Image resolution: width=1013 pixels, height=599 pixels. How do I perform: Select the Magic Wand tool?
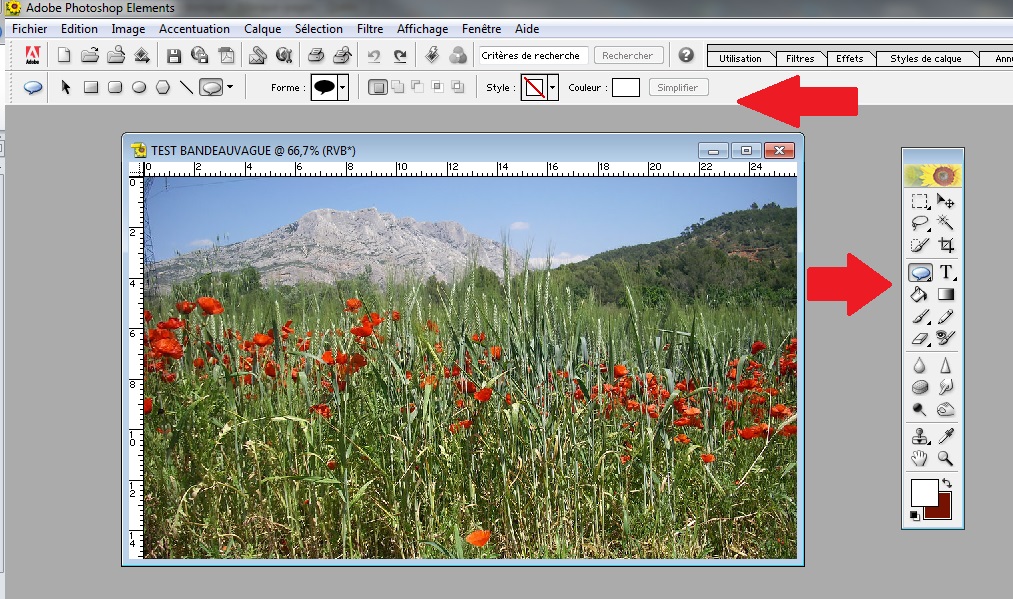[945, 222]
